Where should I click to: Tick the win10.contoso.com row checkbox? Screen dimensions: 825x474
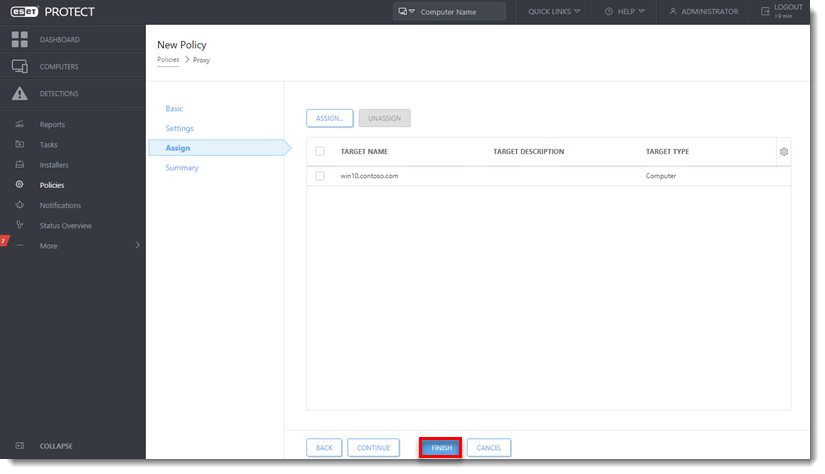pyautogui.click(x=320, y=176)
